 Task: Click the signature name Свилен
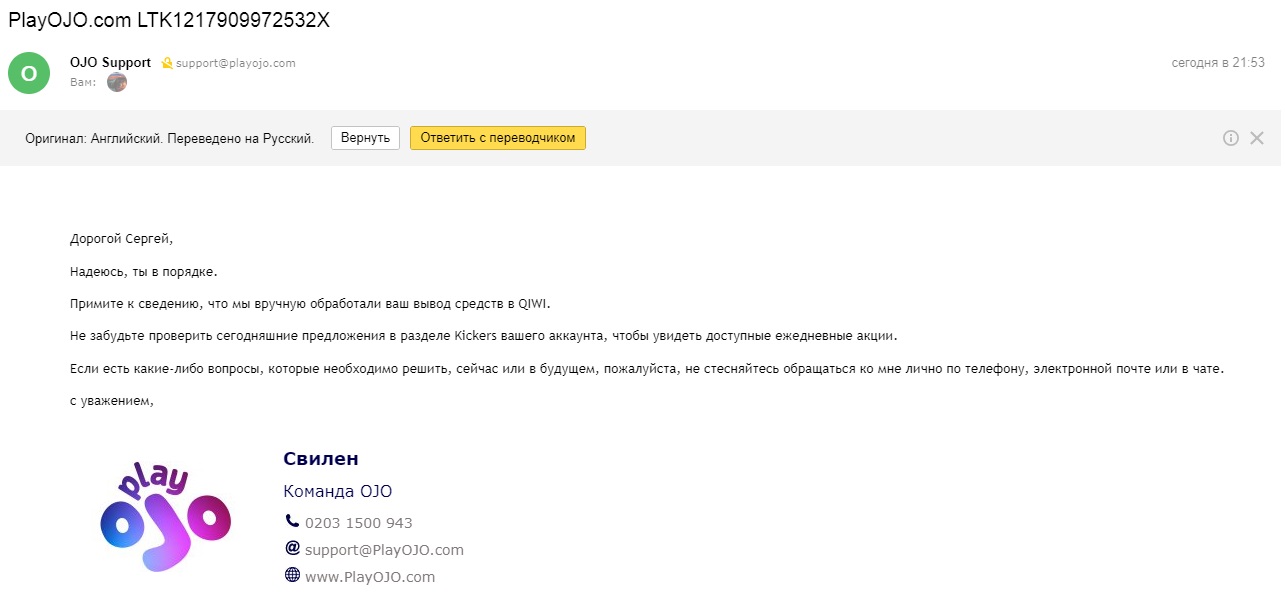pos(321,459)
